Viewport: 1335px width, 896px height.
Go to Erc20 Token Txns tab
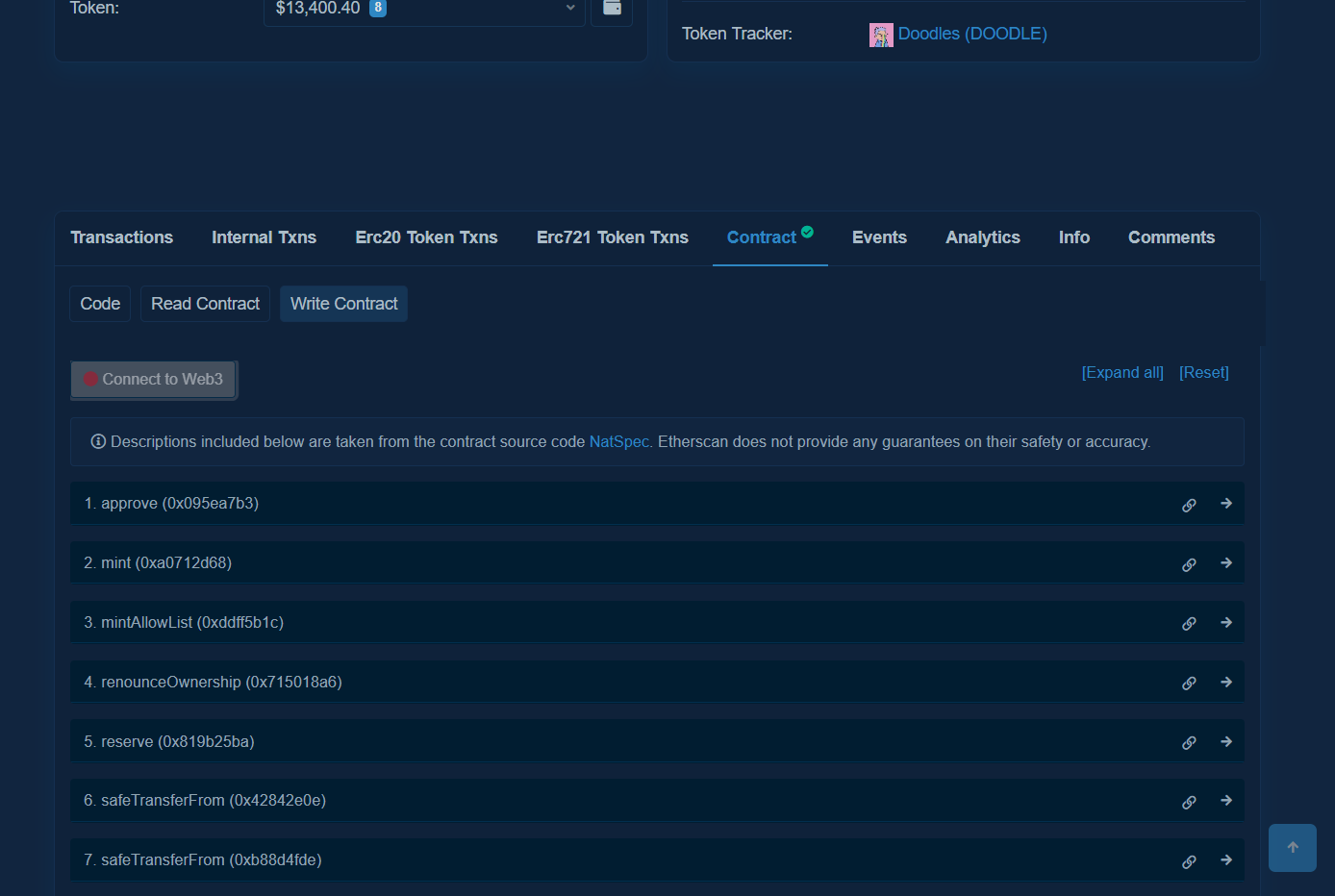[426, 237]
